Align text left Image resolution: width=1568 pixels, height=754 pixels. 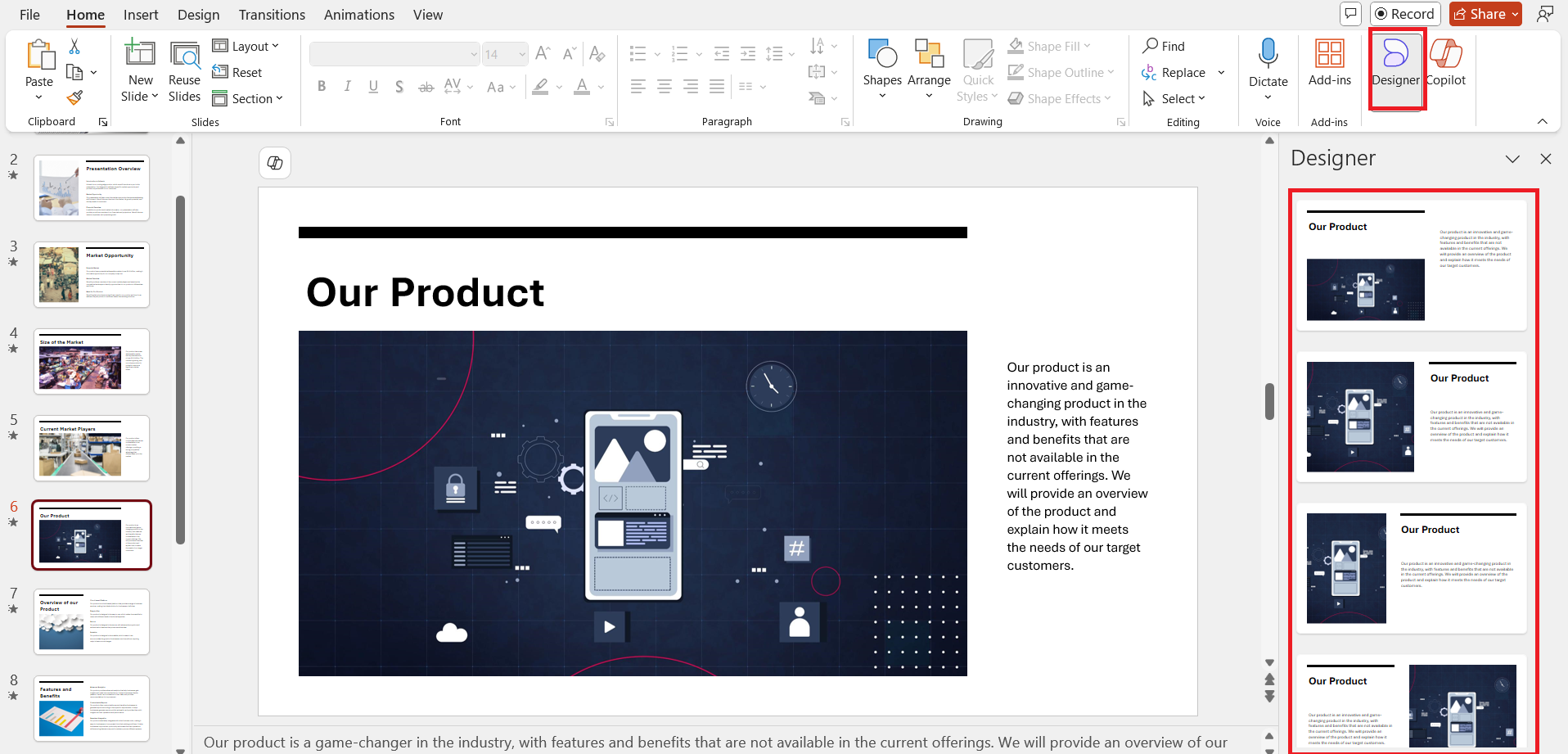coord(638,86)
